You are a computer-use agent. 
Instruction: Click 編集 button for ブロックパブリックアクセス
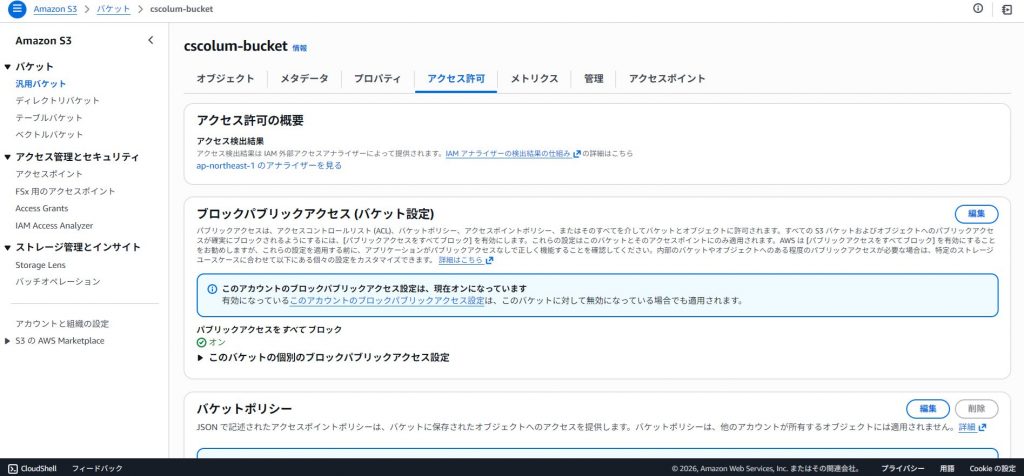pos(976,214)
